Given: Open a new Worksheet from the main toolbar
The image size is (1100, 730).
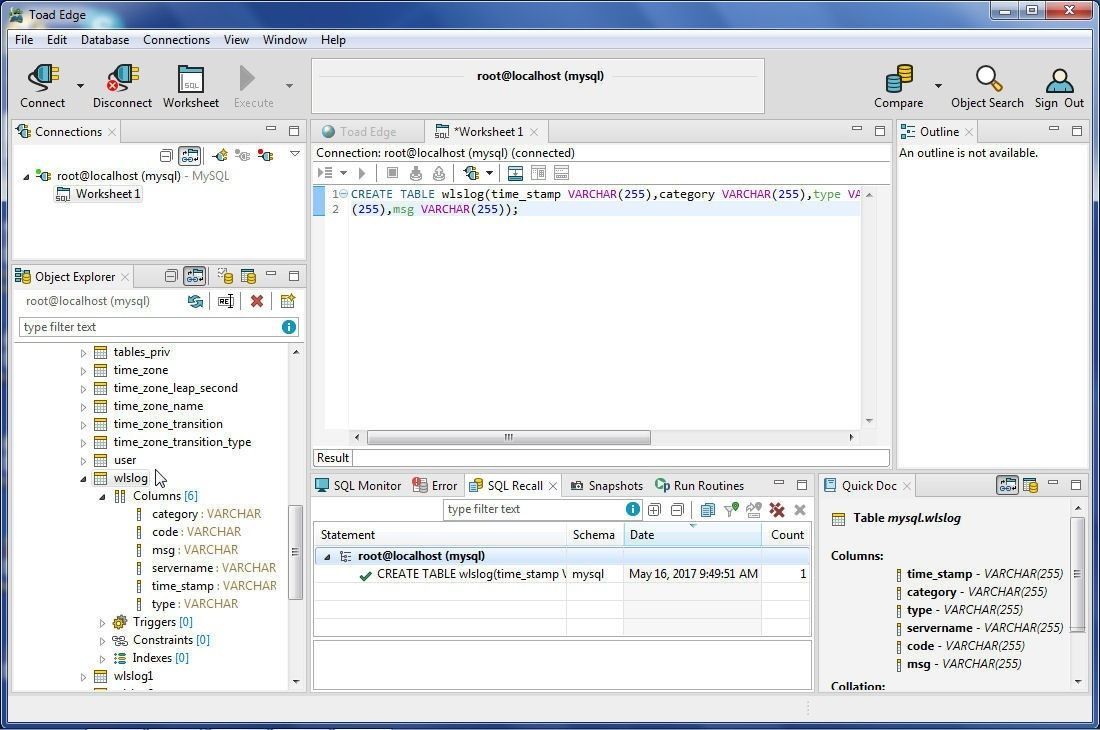Looking at the screenshot, I should [191, 79].
